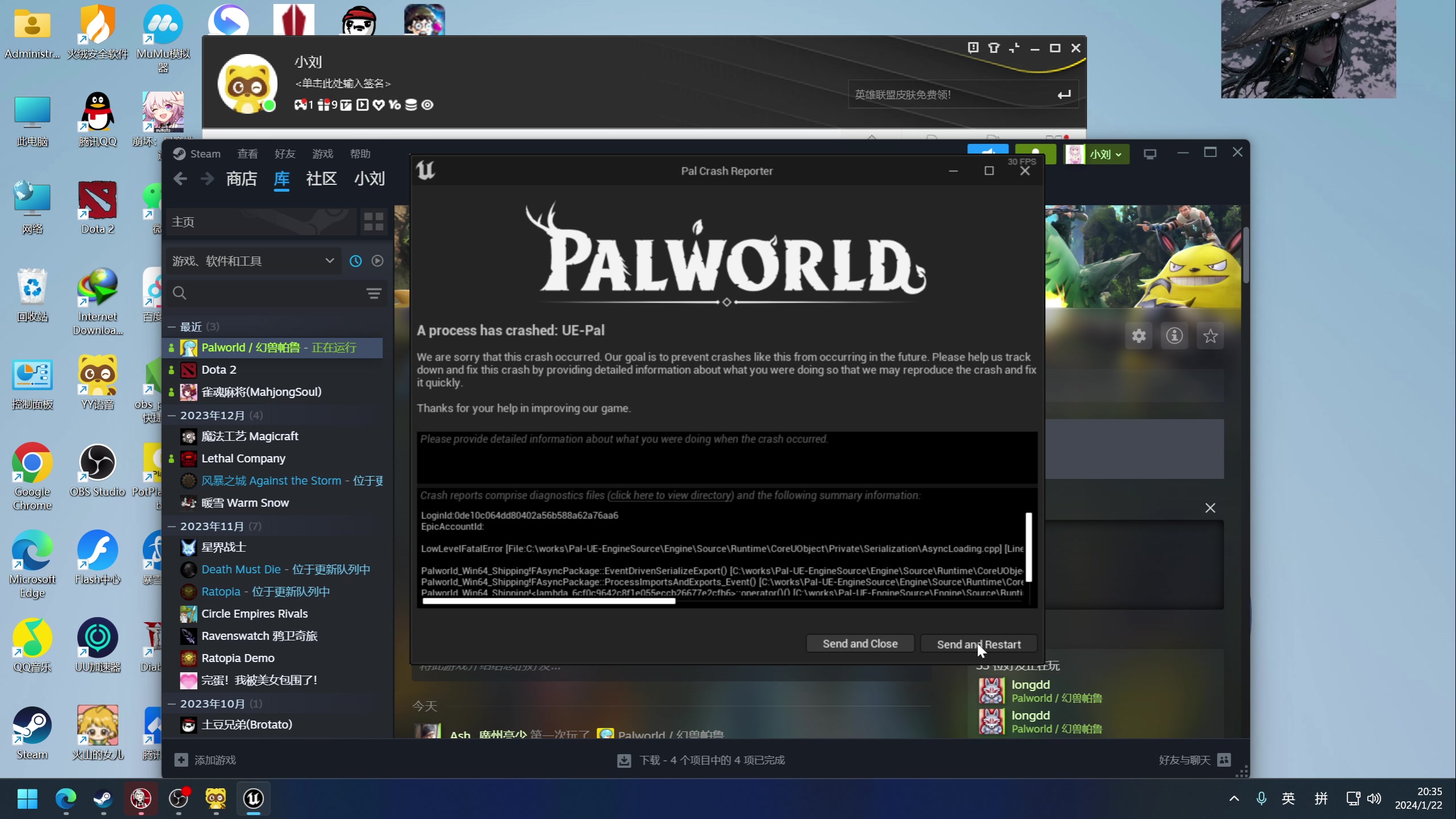Open the Steam menu in Steam

(x=197, y=154)
